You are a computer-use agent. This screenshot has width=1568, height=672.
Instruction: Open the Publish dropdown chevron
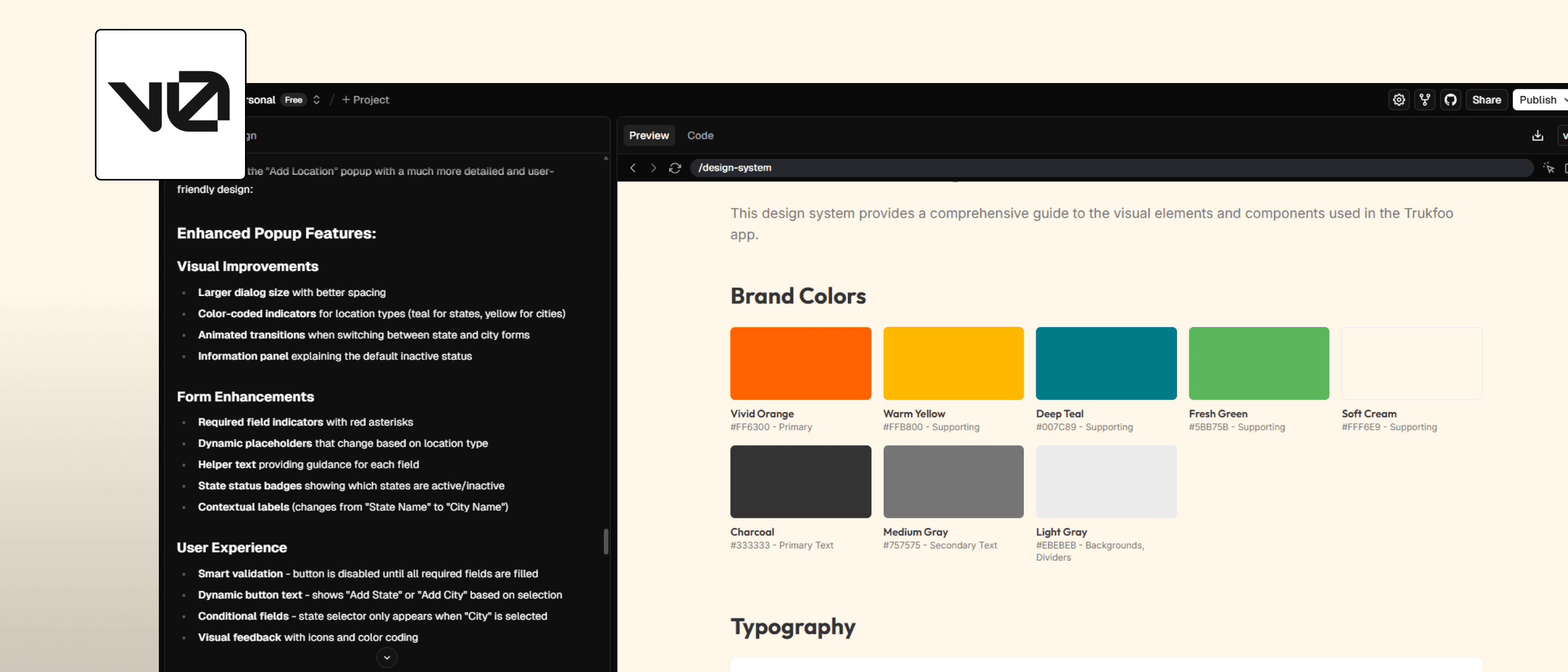click(x=1561, y=99)
